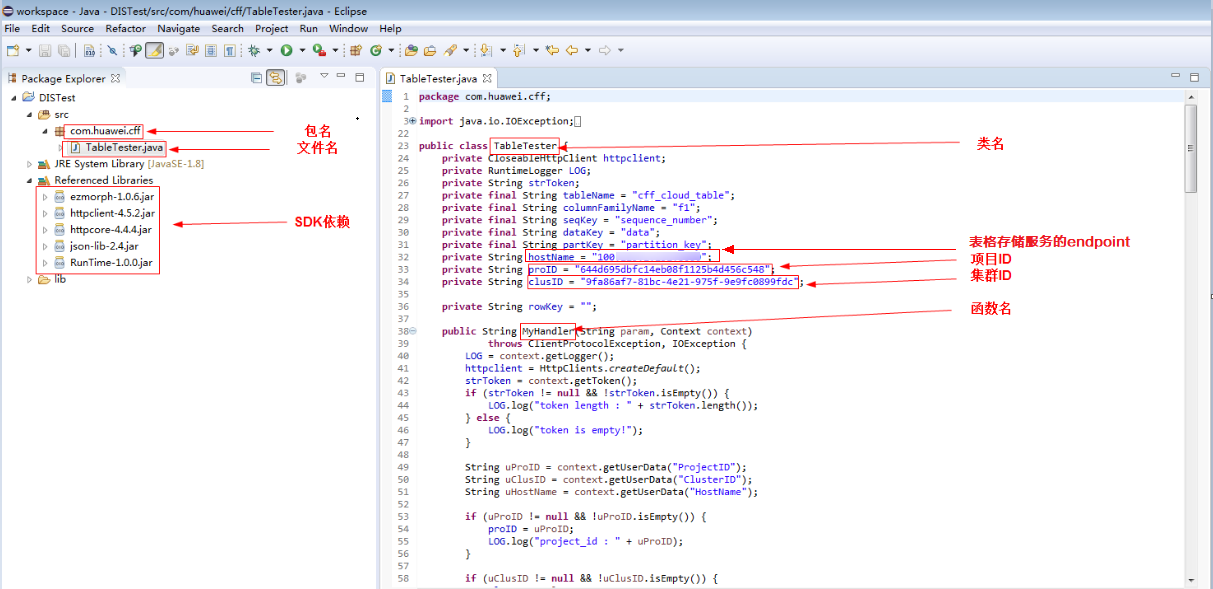1213x589 pixels.
Task: Toggle Link with Editor in Package Explorer
Action: tap(274, 77)
